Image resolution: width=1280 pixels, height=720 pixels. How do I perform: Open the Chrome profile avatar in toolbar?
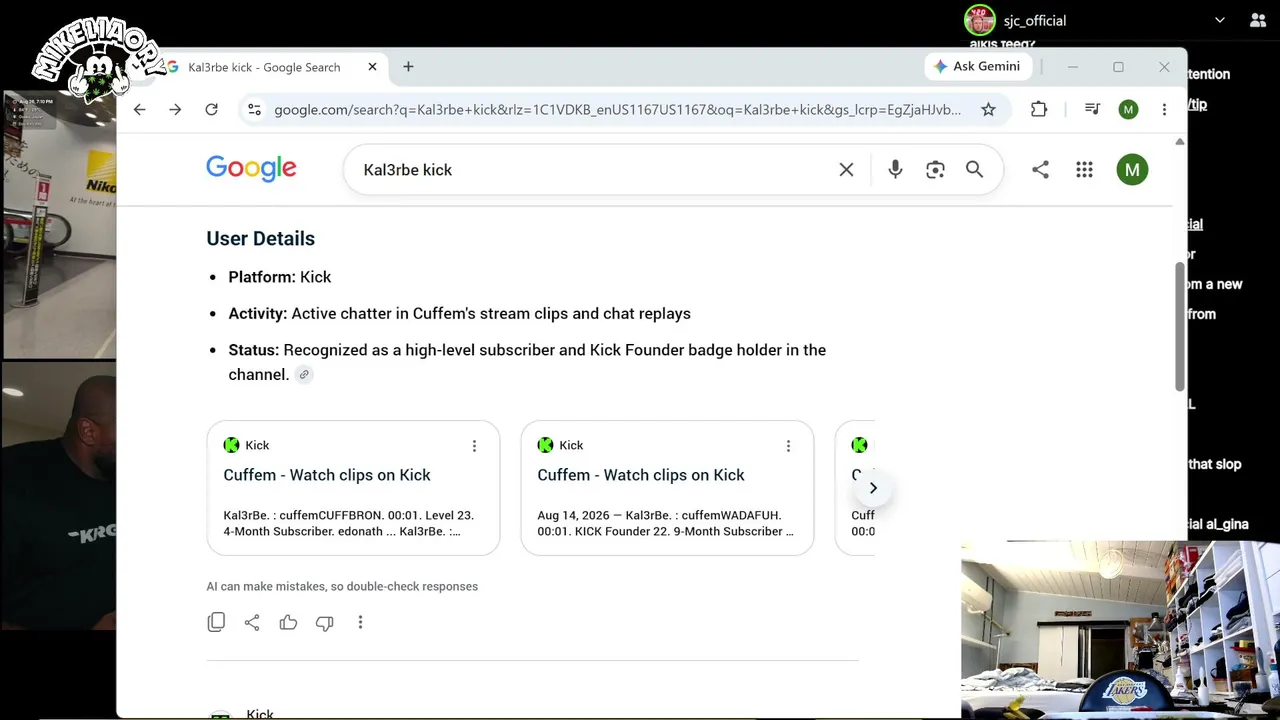tap(1128, 109)
